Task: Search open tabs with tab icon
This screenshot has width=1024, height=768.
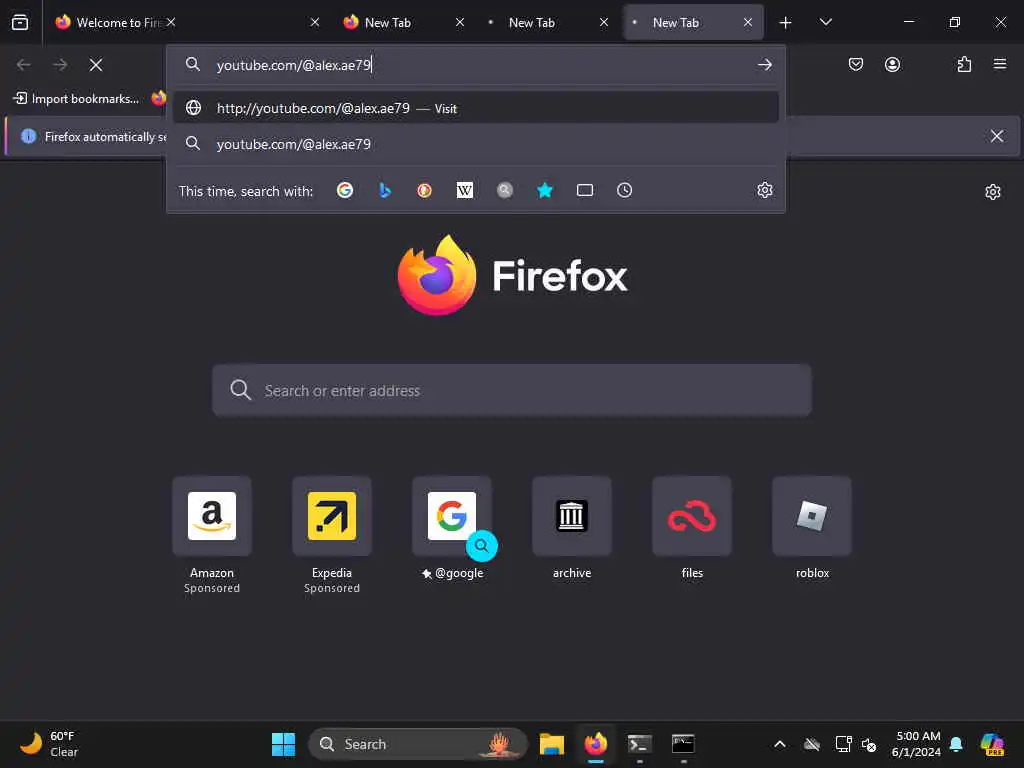Action: click(x=584, y=190)
